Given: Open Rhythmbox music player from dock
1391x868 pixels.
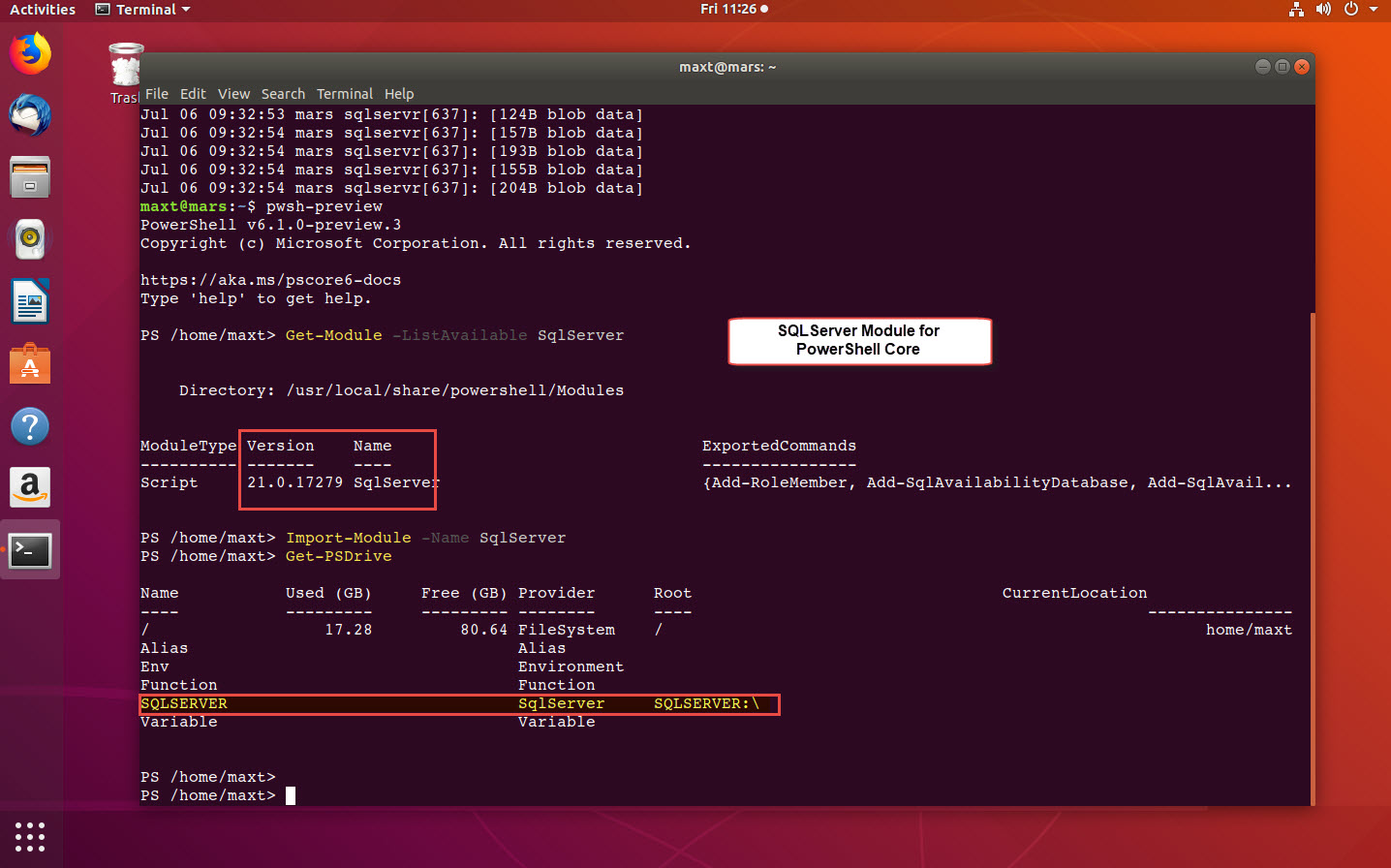Looking at the screenshot, I should [30, 239].
